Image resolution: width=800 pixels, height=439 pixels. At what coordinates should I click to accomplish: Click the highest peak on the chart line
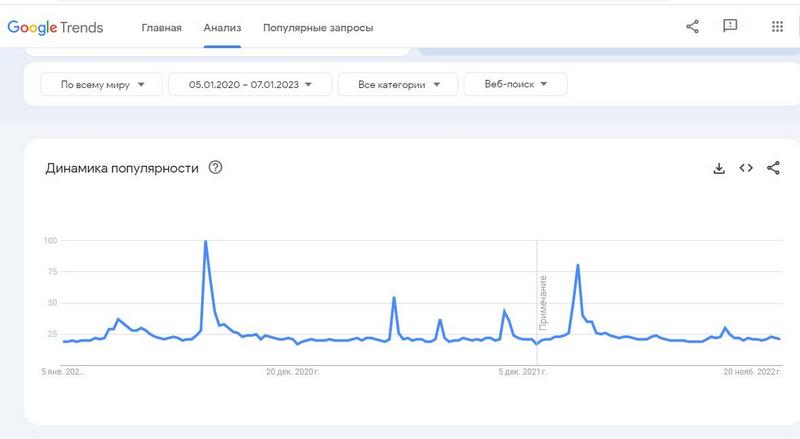(x=205, y=241)
